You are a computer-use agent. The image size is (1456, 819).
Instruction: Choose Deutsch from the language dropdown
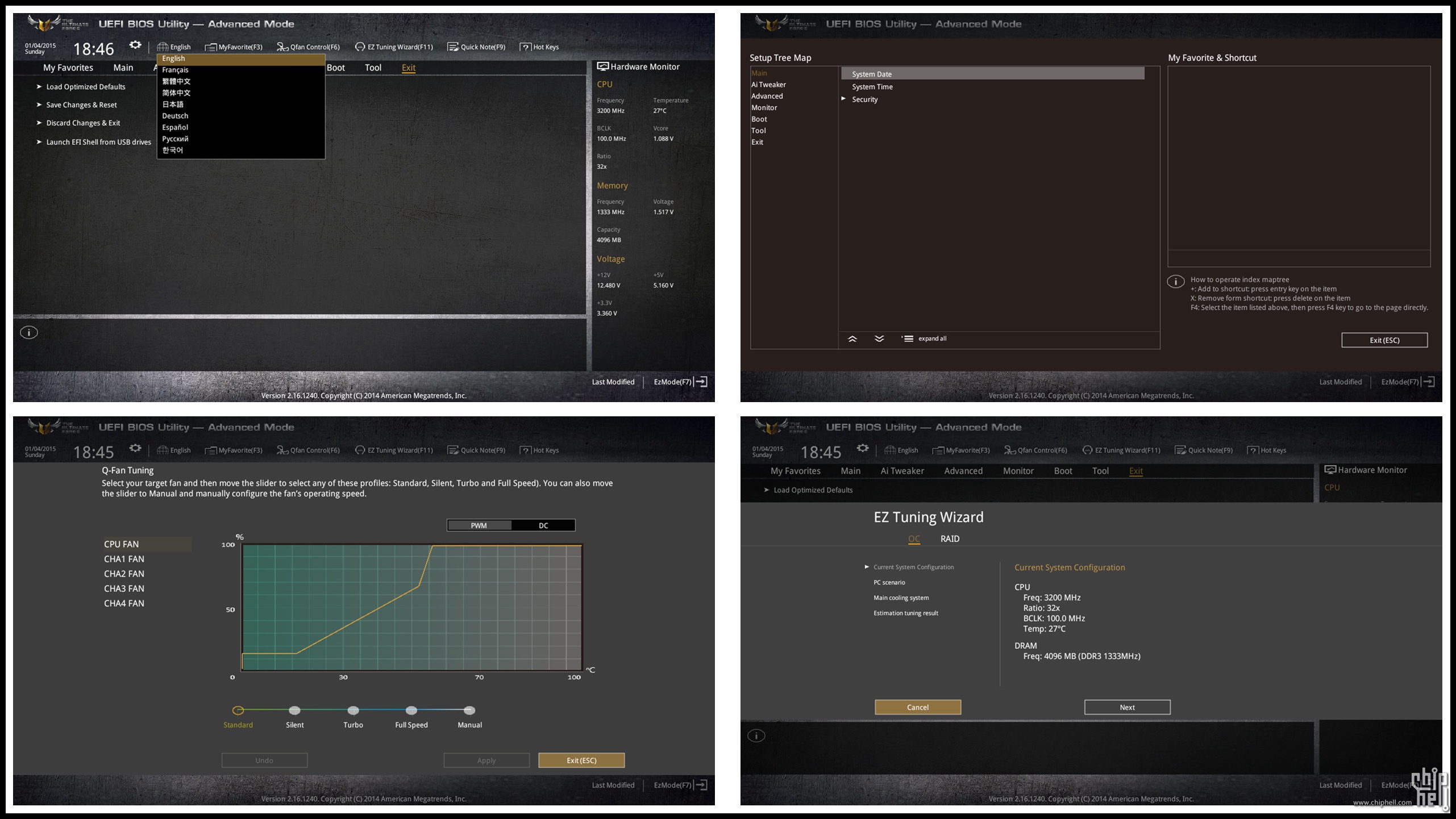[241, 116]
